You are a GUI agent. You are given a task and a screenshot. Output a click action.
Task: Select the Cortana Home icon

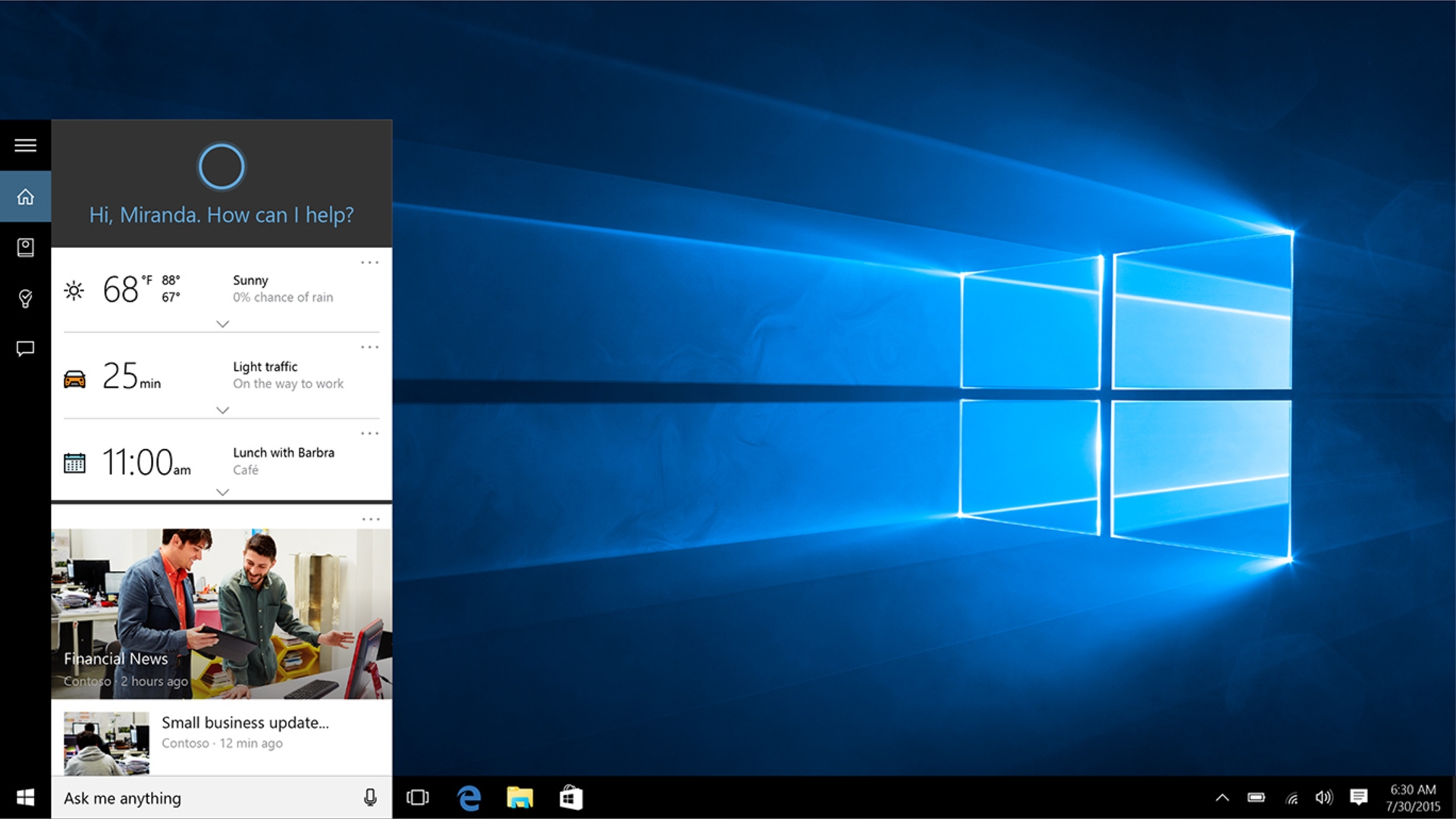(x=25, y=196)
